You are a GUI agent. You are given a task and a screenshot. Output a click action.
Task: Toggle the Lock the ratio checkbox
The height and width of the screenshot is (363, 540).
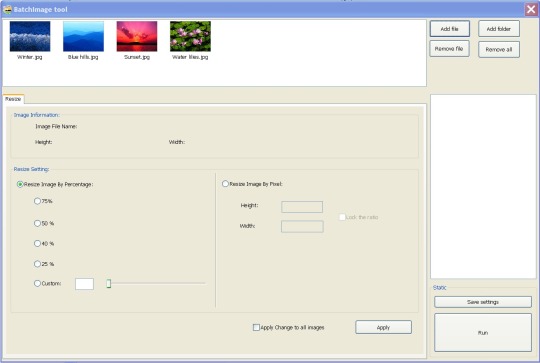[342, 217]
